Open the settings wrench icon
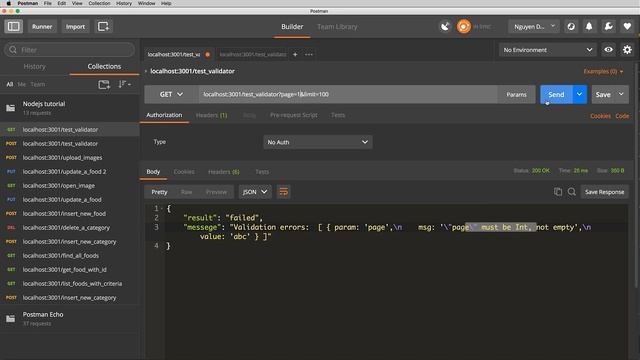 (608, 27)
